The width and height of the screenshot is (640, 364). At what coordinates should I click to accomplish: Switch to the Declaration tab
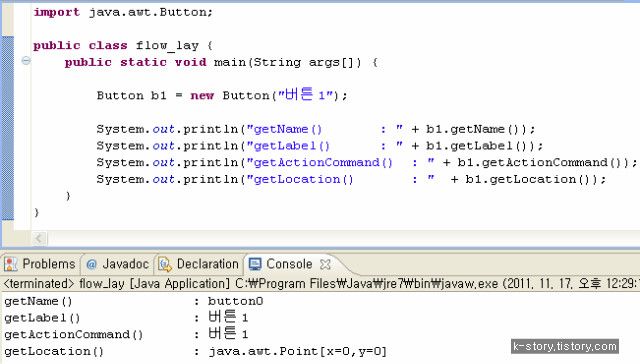pos(199,264)
